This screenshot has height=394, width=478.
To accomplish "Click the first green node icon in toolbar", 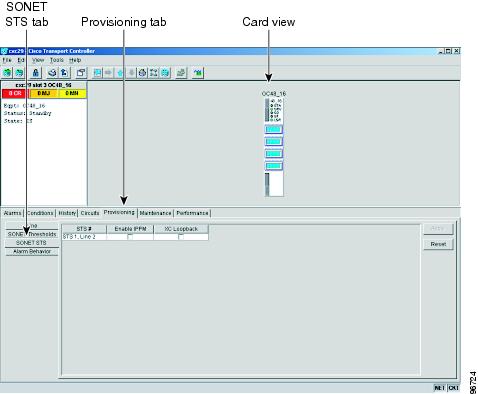I will pos(7,73).
